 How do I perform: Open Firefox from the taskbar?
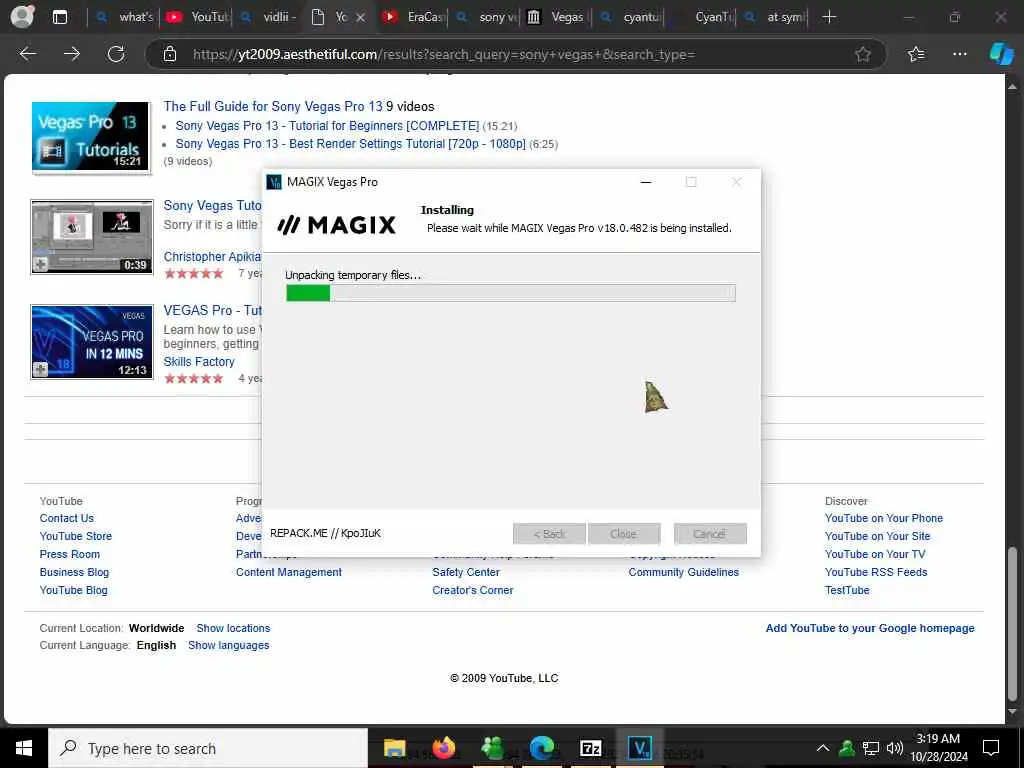coord(444,748)
